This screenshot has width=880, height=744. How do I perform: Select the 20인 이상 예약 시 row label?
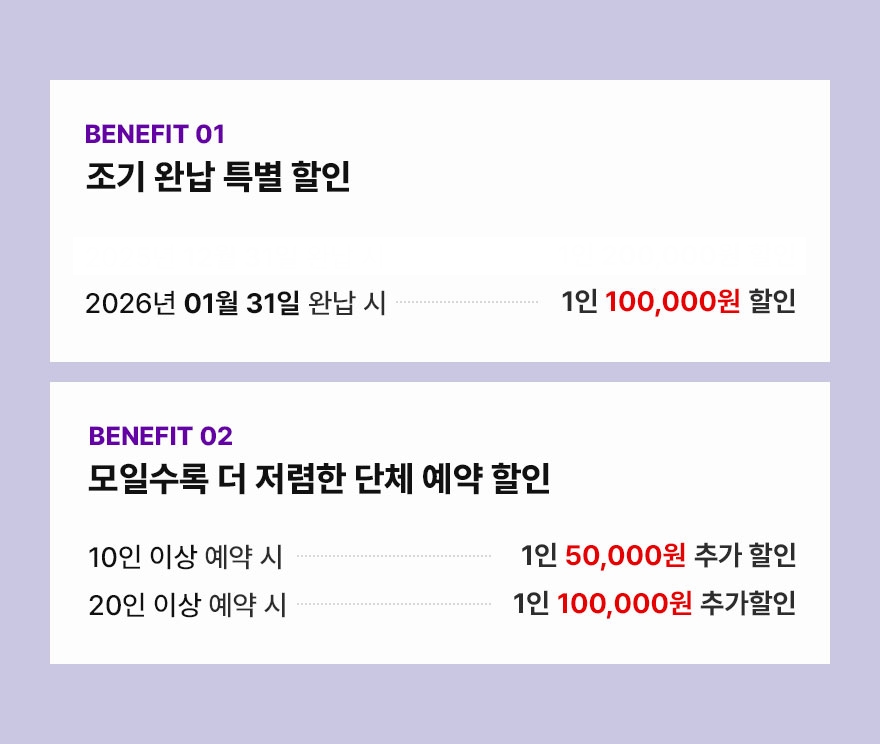click(x=187, y=606)
